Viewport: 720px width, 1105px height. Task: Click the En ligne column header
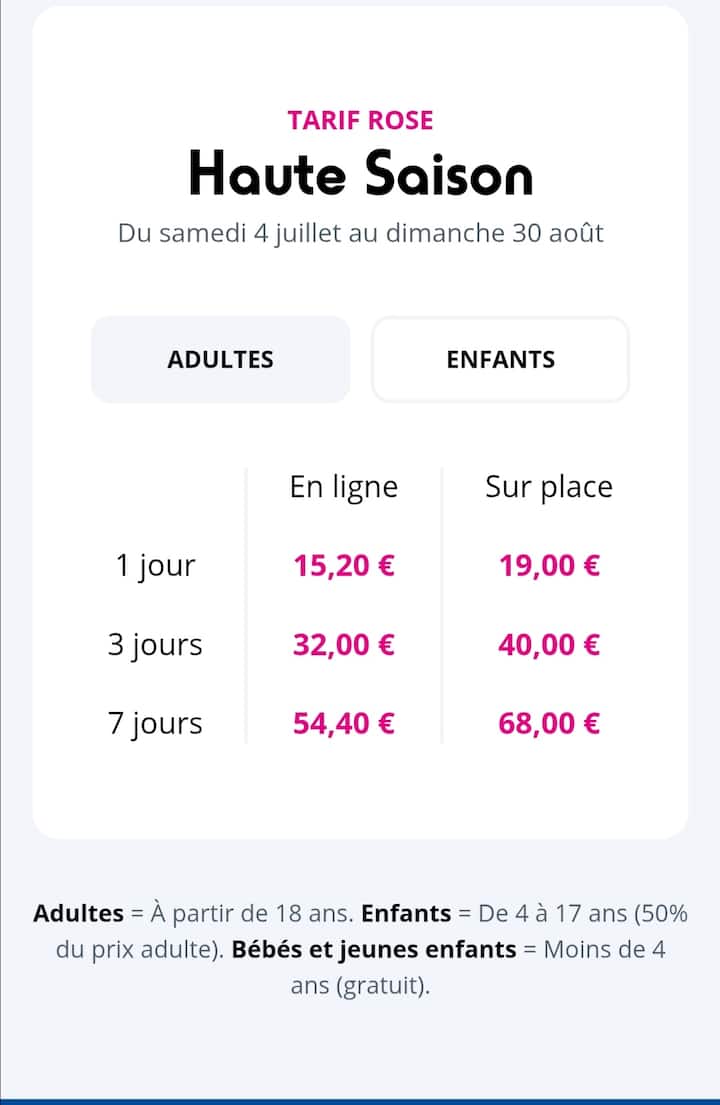(344, 488)
